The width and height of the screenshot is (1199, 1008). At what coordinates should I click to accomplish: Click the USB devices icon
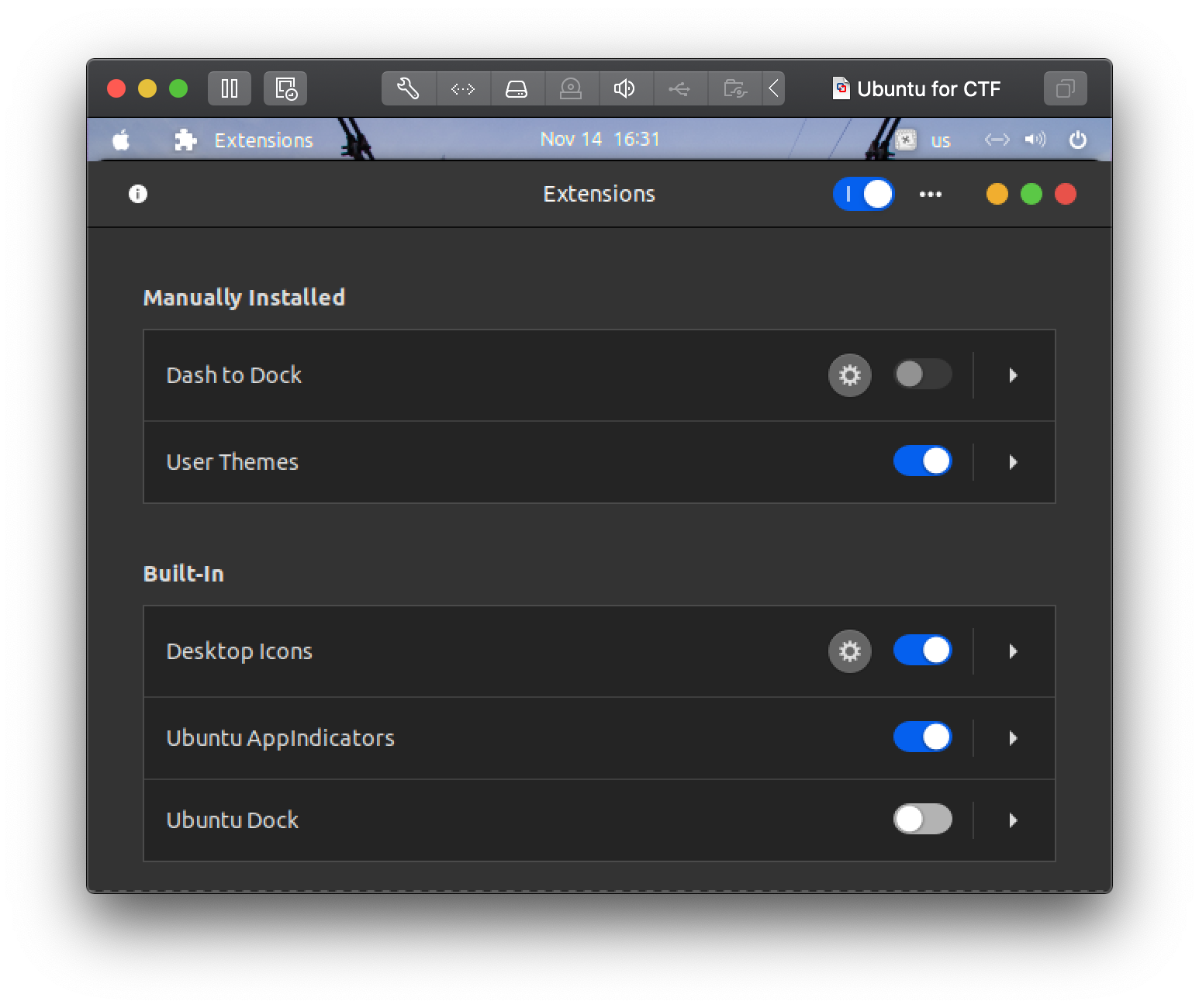click(679, 88)
